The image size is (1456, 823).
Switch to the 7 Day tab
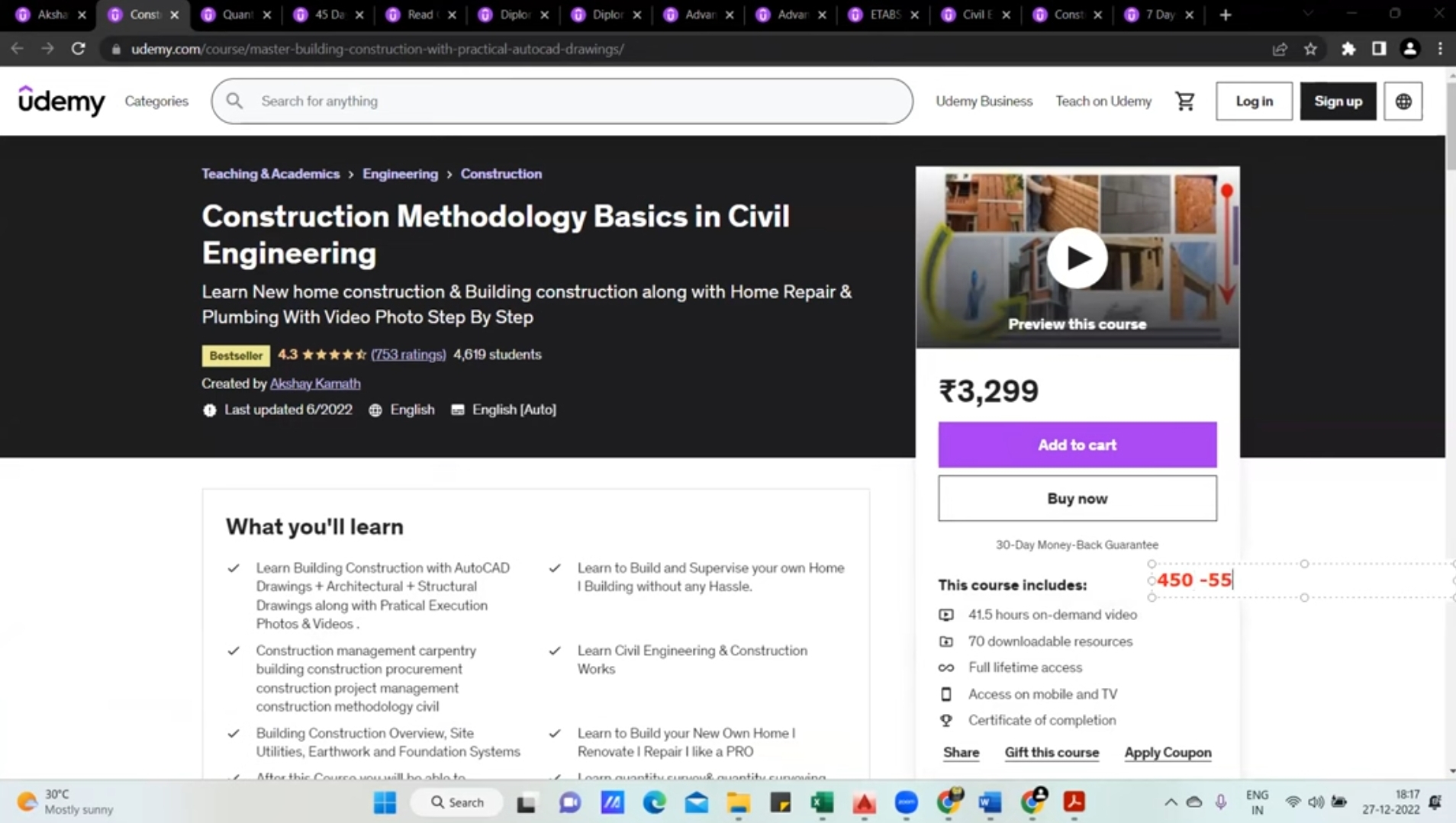[1158, 14]
